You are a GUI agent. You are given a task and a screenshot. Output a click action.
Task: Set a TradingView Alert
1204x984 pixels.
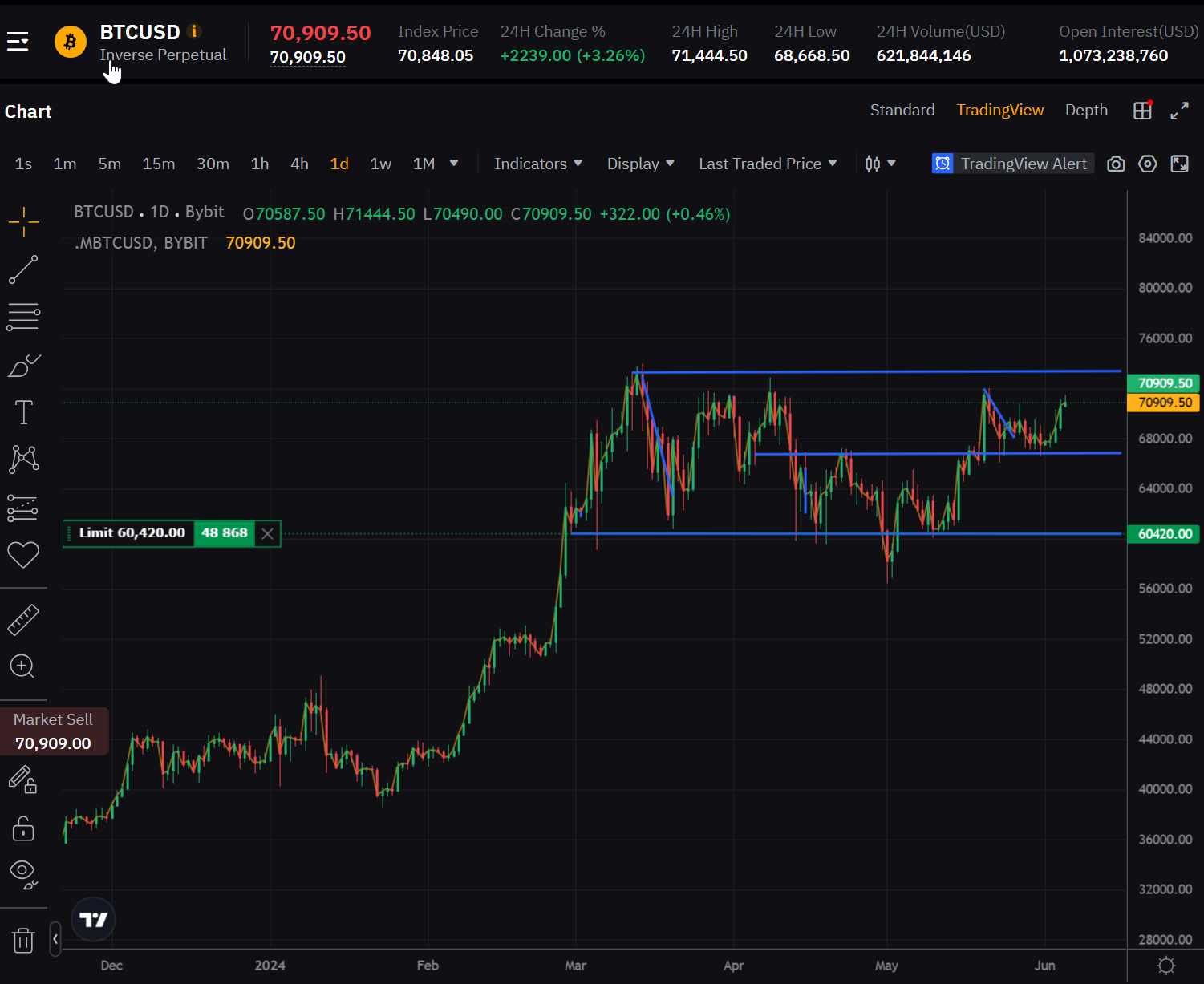(1013, 164)
